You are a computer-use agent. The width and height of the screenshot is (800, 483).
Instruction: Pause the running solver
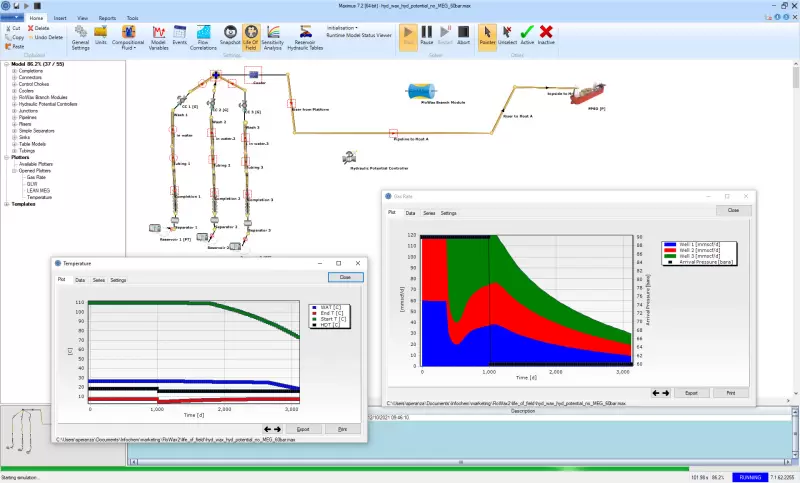pyautogui.click(x=427, y=35)
